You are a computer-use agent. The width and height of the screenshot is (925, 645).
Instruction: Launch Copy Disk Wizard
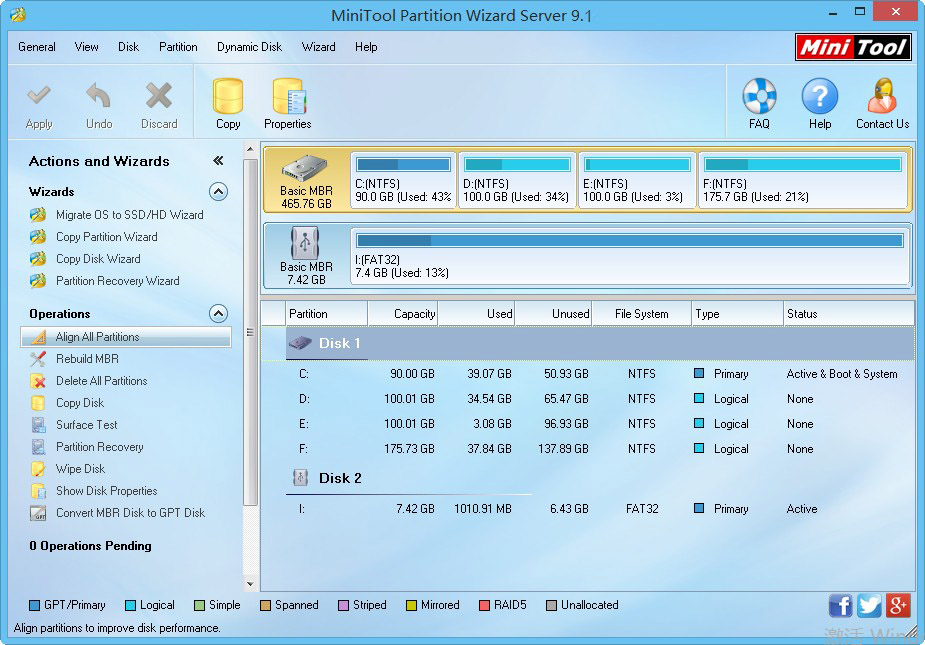pos(98,258)
